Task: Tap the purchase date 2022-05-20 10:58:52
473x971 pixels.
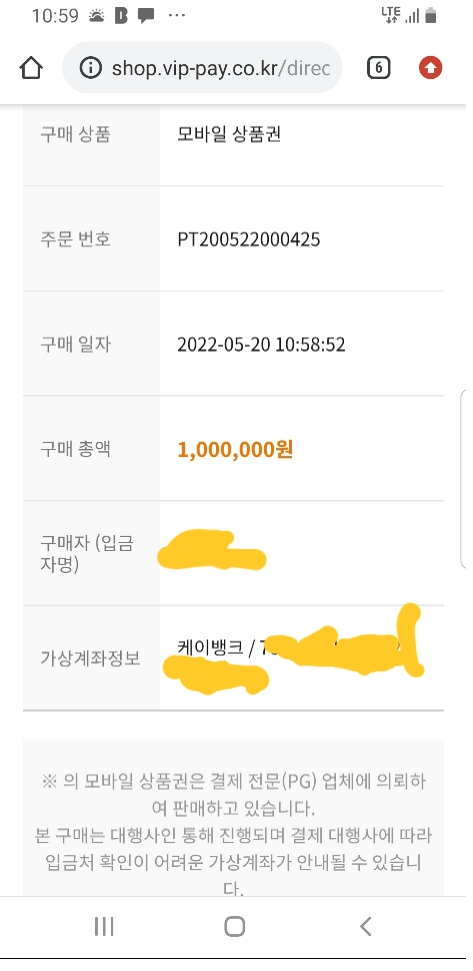Action: 261,344
